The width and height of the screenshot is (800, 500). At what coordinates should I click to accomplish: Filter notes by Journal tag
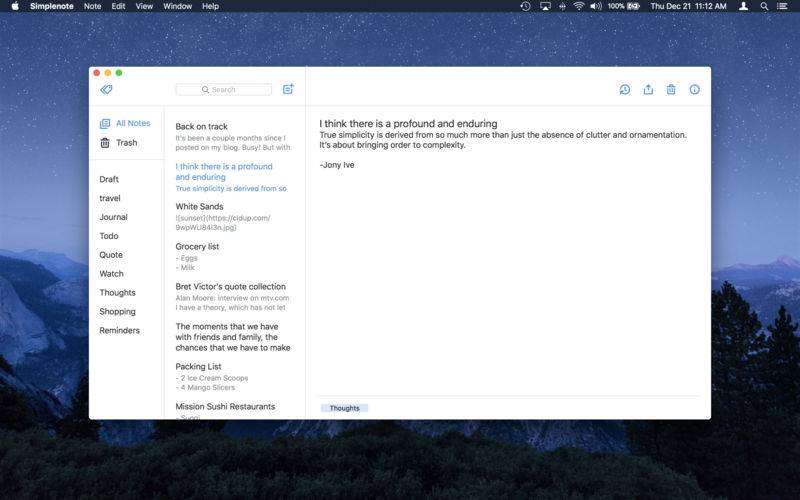click(113, 217)
